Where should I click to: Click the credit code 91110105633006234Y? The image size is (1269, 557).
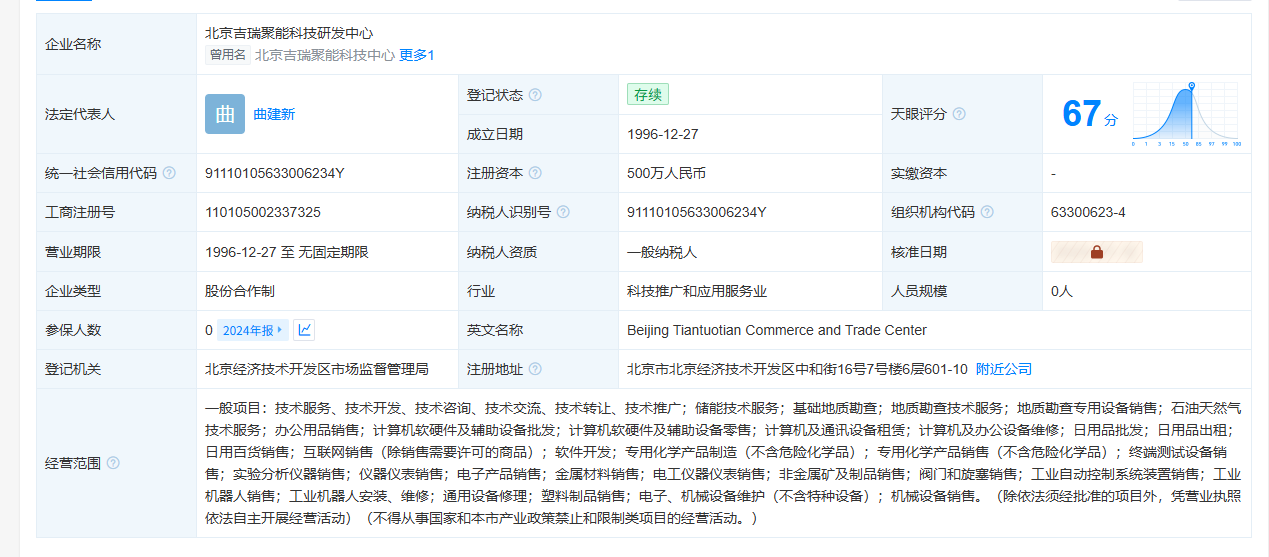point(274,173)
